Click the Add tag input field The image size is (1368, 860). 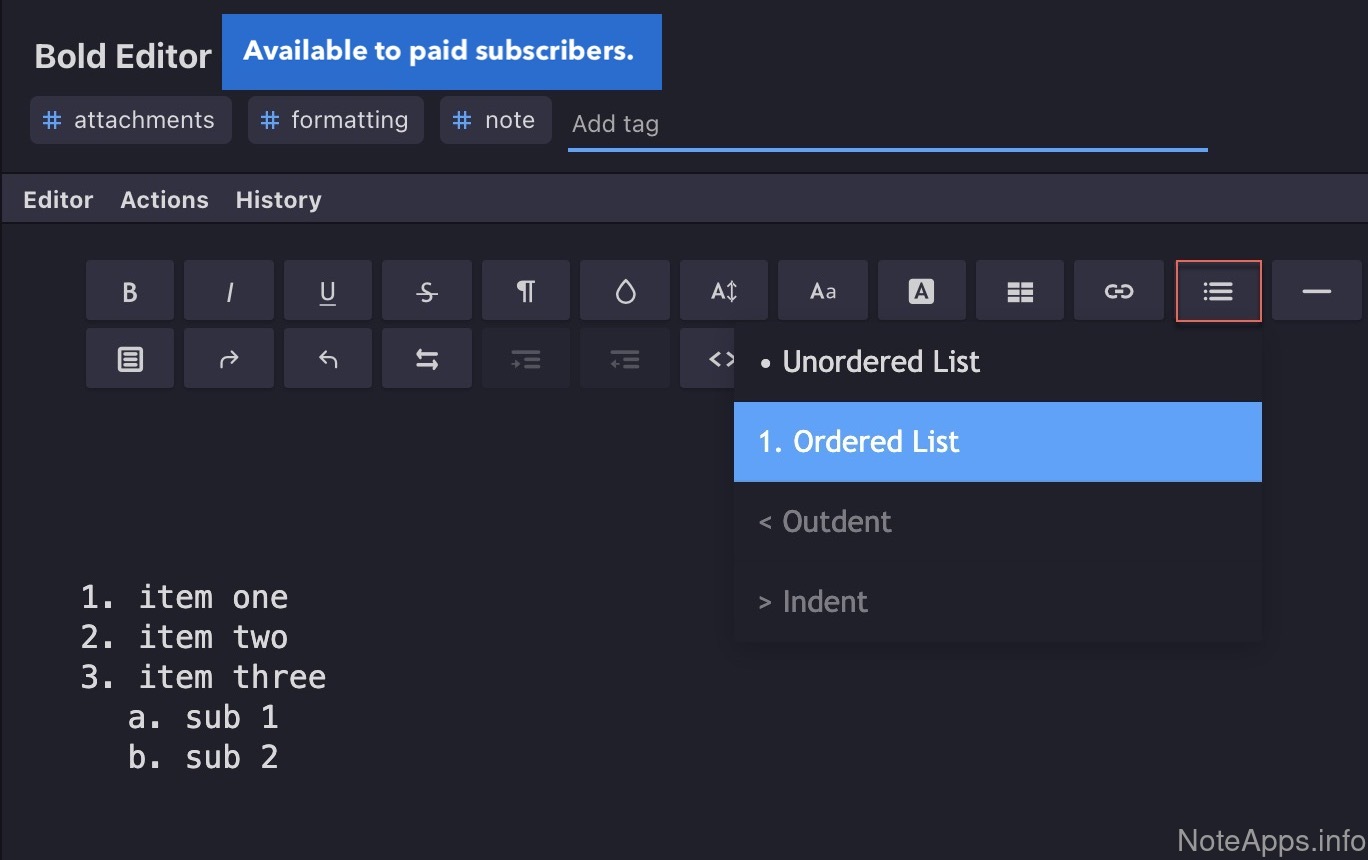coord(886,125)
